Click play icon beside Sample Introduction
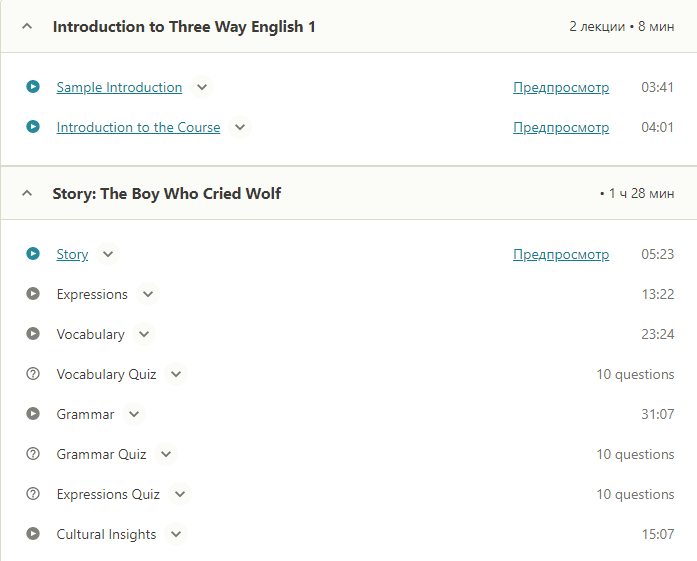697x561 pixels. [33, 87]
